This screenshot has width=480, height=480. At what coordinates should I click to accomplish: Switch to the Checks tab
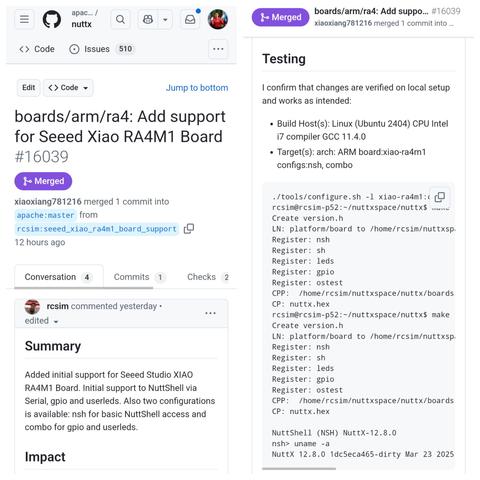pos(208,277)
